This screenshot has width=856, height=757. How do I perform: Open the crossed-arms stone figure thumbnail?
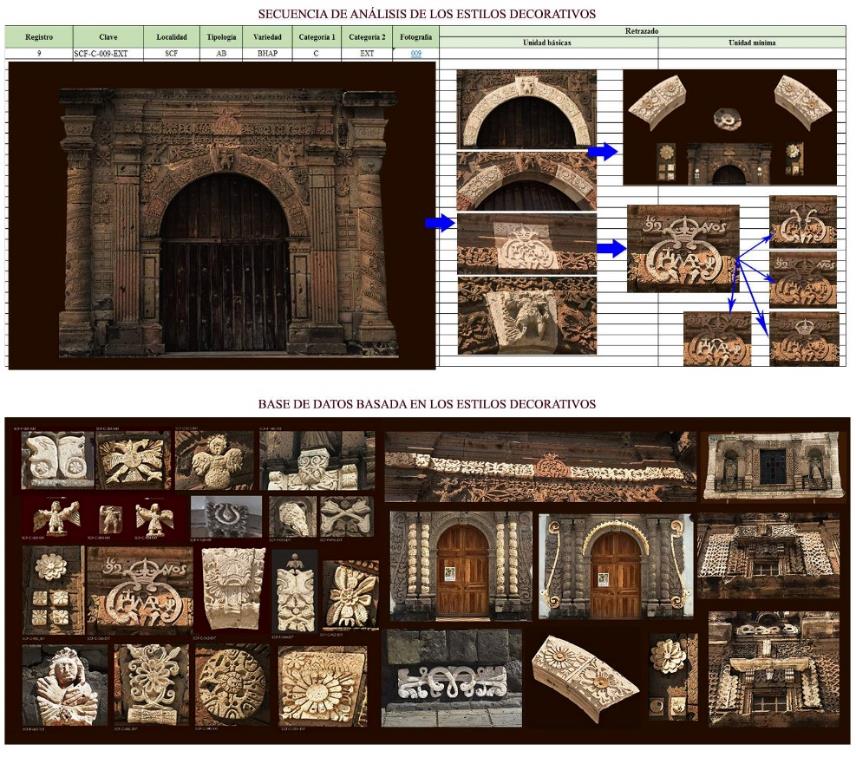pyautogui.click(x=64, y=685)
